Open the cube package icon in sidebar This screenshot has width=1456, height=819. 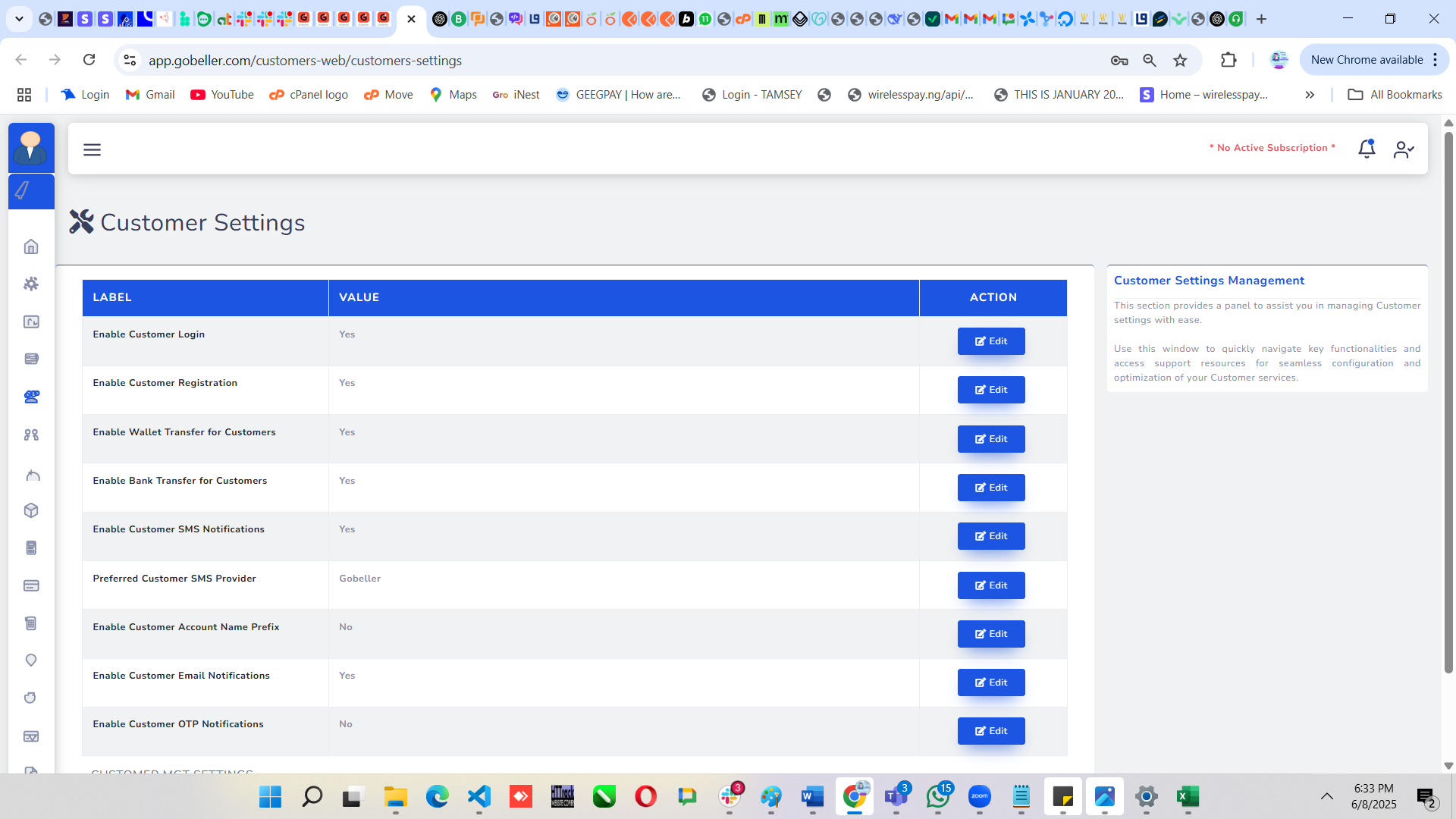coord(31,510)
